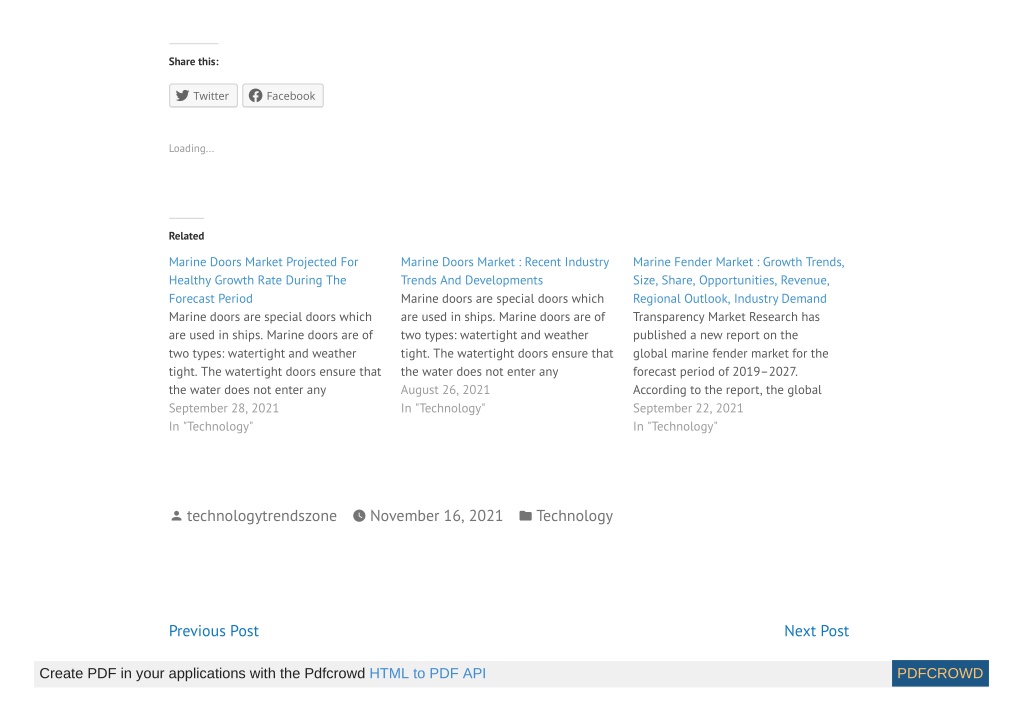
Task: Click the clock icon beside the date
Action: [x=359, y=516]
